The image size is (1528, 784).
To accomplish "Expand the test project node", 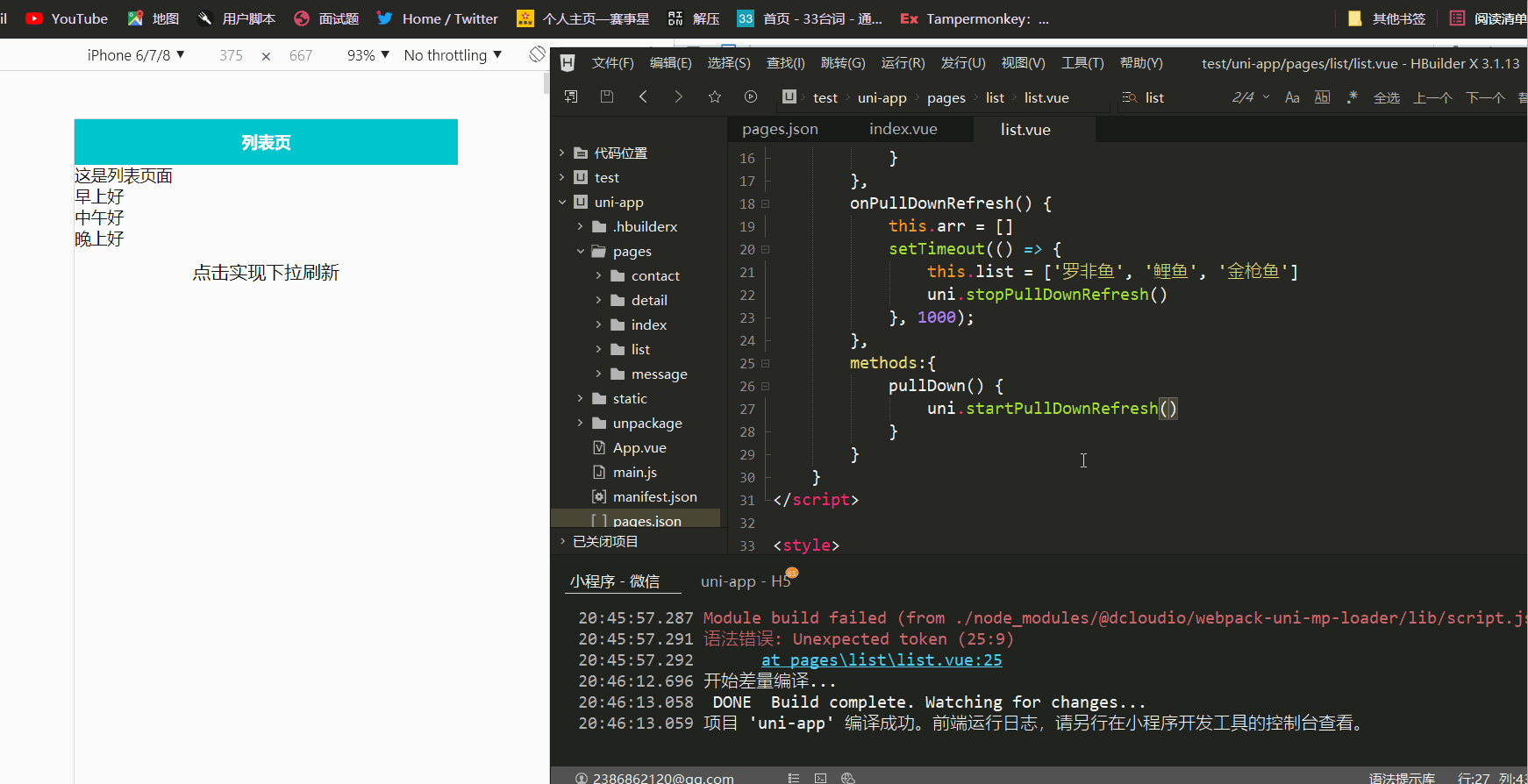I will [562, 177].
